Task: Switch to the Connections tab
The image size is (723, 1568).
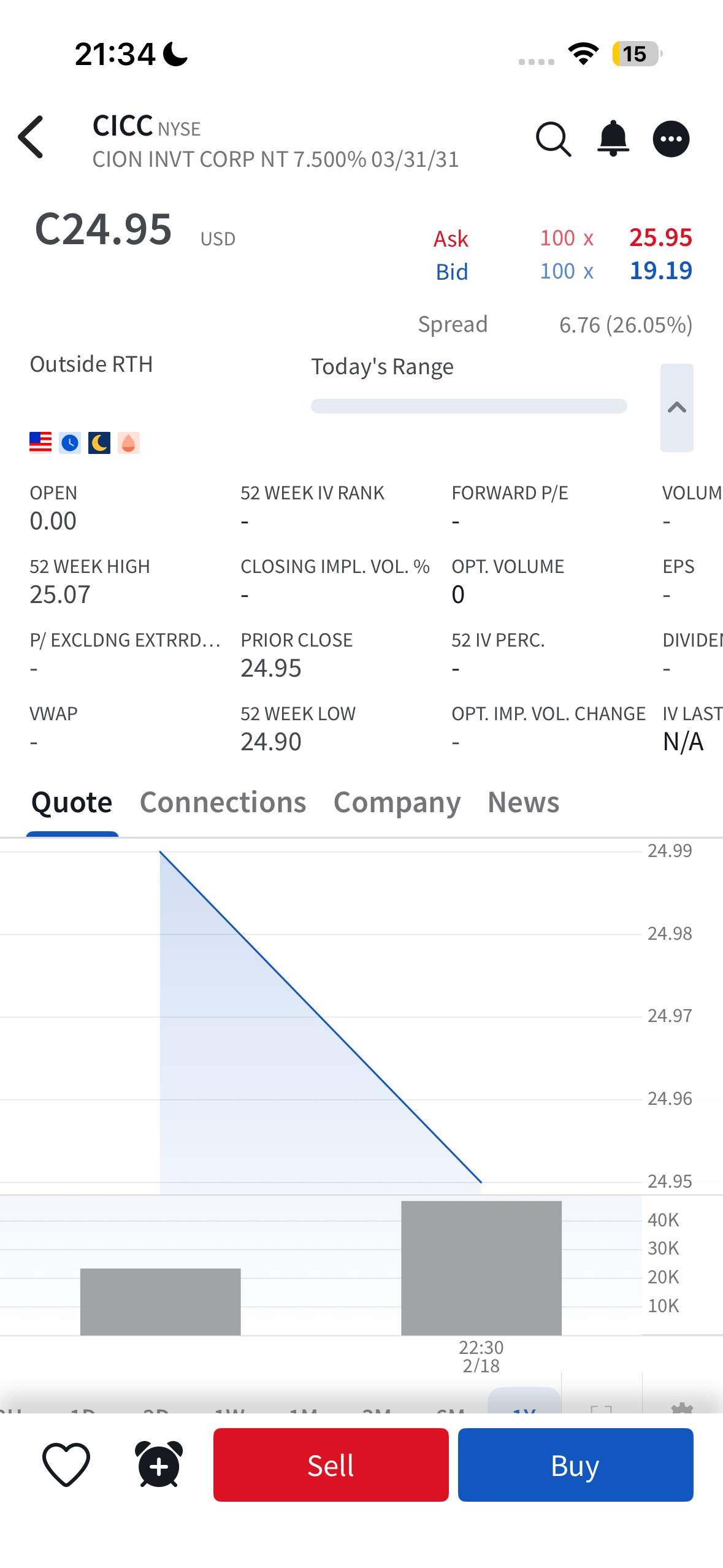Action: [x=223, y=802]
